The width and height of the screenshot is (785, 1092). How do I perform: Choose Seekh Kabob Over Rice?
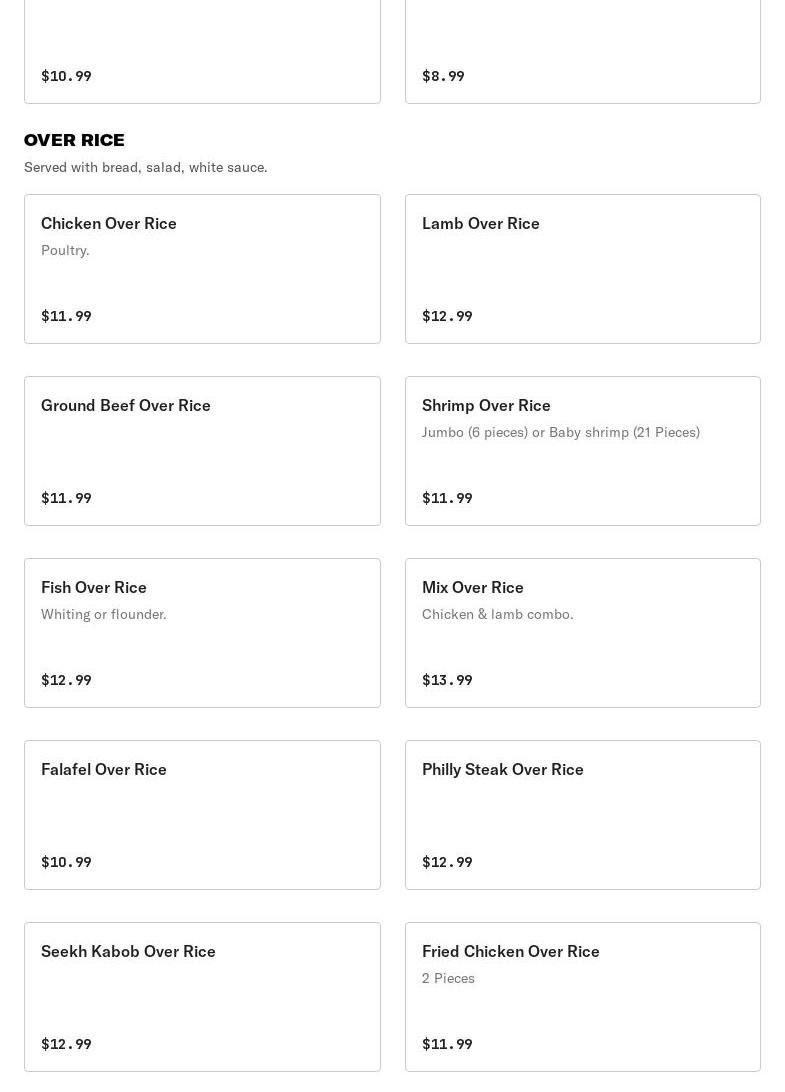tap(202, 996)
